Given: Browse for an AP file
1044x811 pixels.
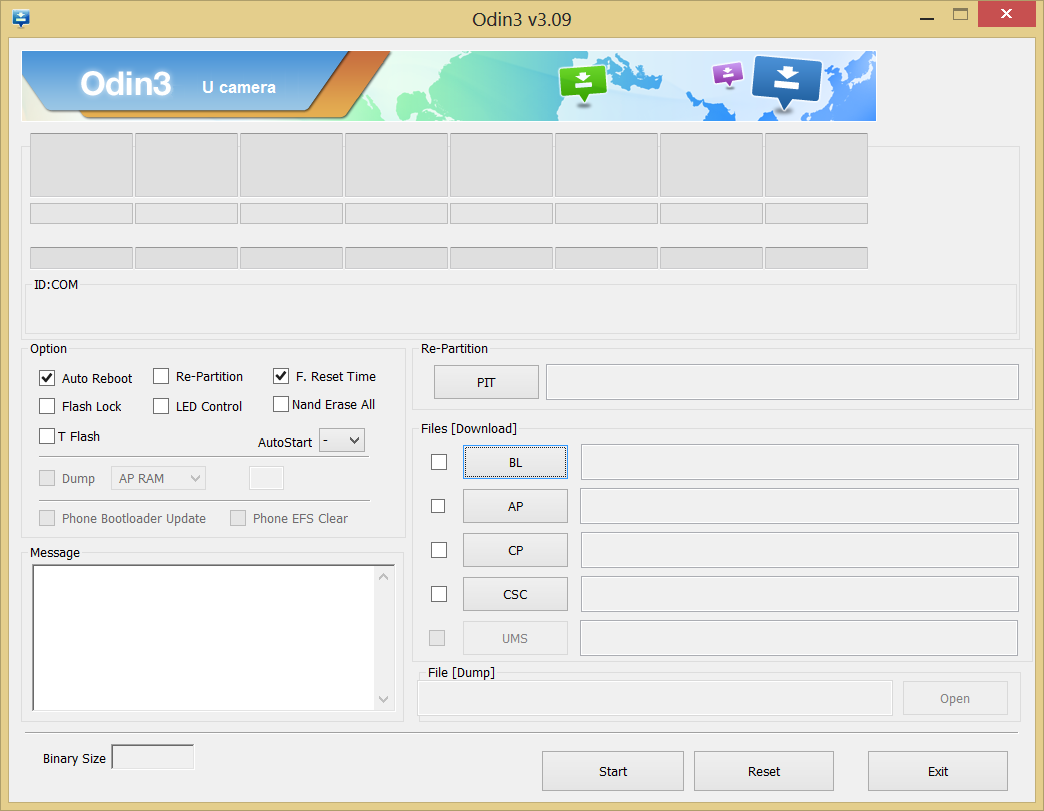Looking at the screenshot, I should coord(515,506).
